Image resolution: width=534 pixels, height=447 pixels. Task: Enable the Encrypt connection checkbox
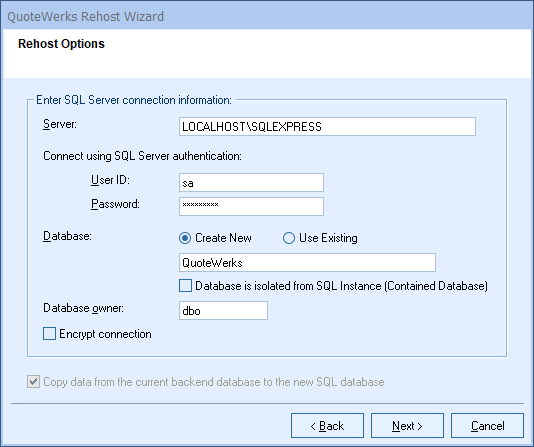pos(49,334)
